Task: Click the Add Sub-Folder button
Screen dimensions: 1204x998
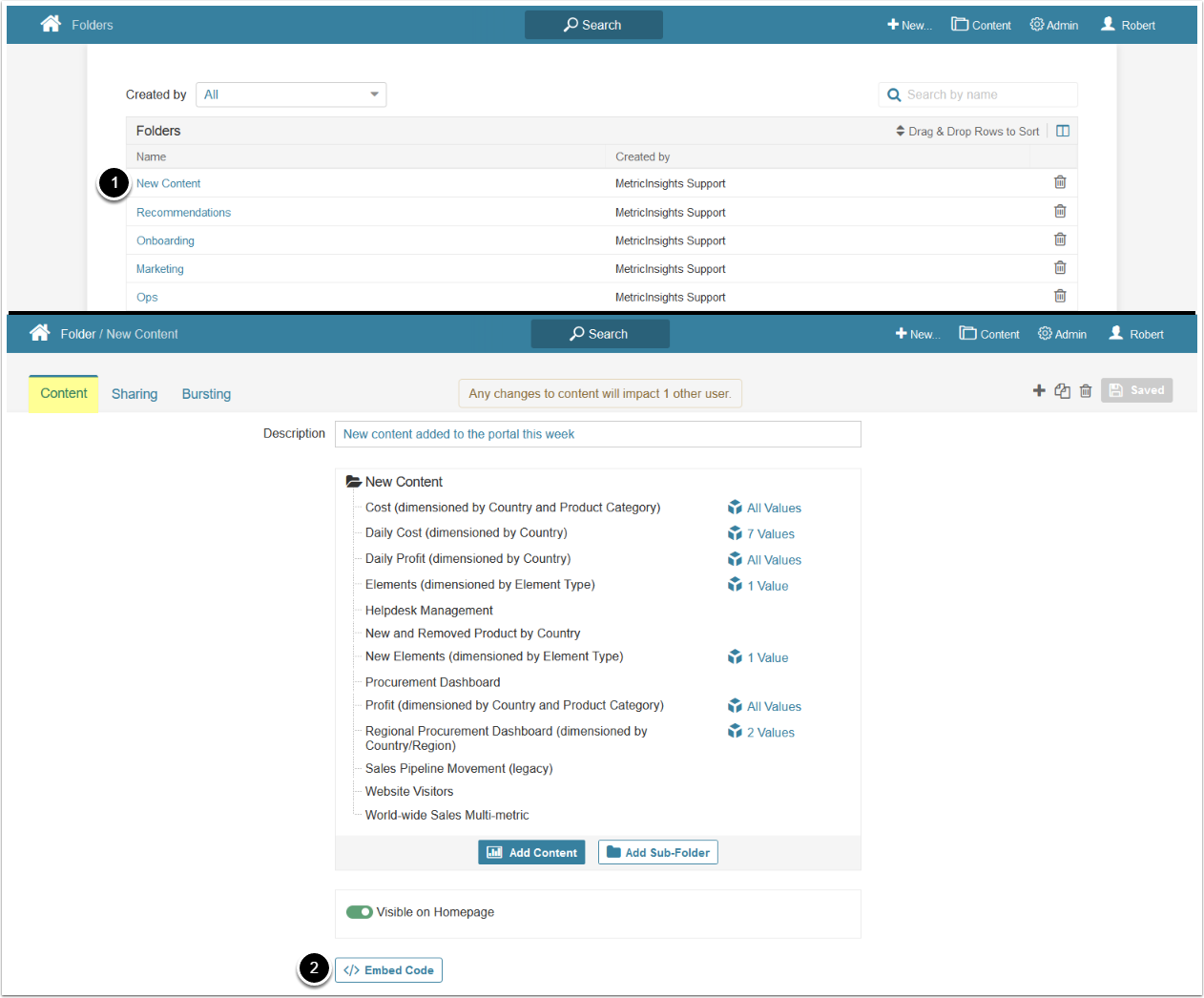Action: 658,852
